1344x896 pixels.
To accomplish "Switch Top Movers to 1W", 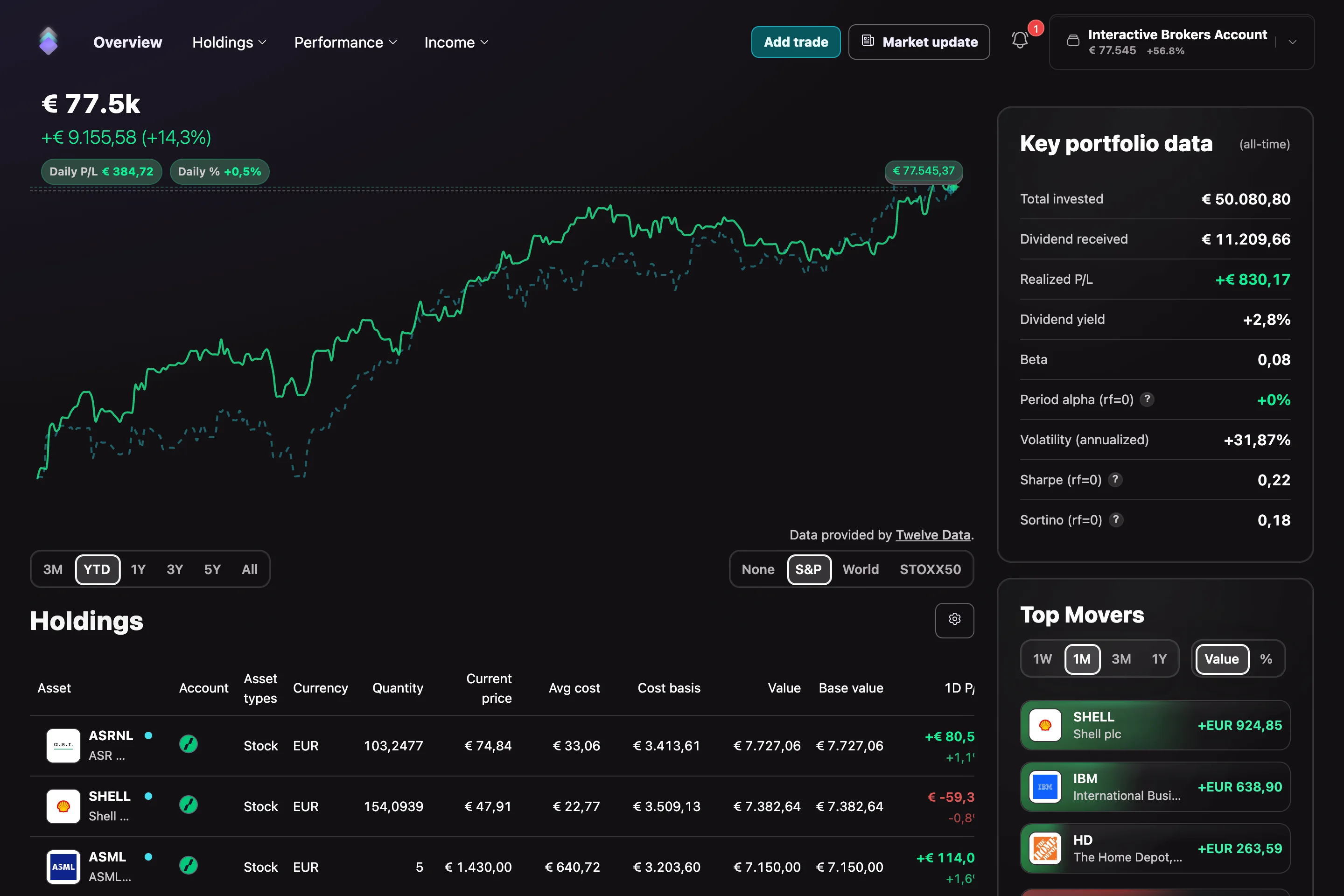I will pyautogui.click(x=1042, y=659).
